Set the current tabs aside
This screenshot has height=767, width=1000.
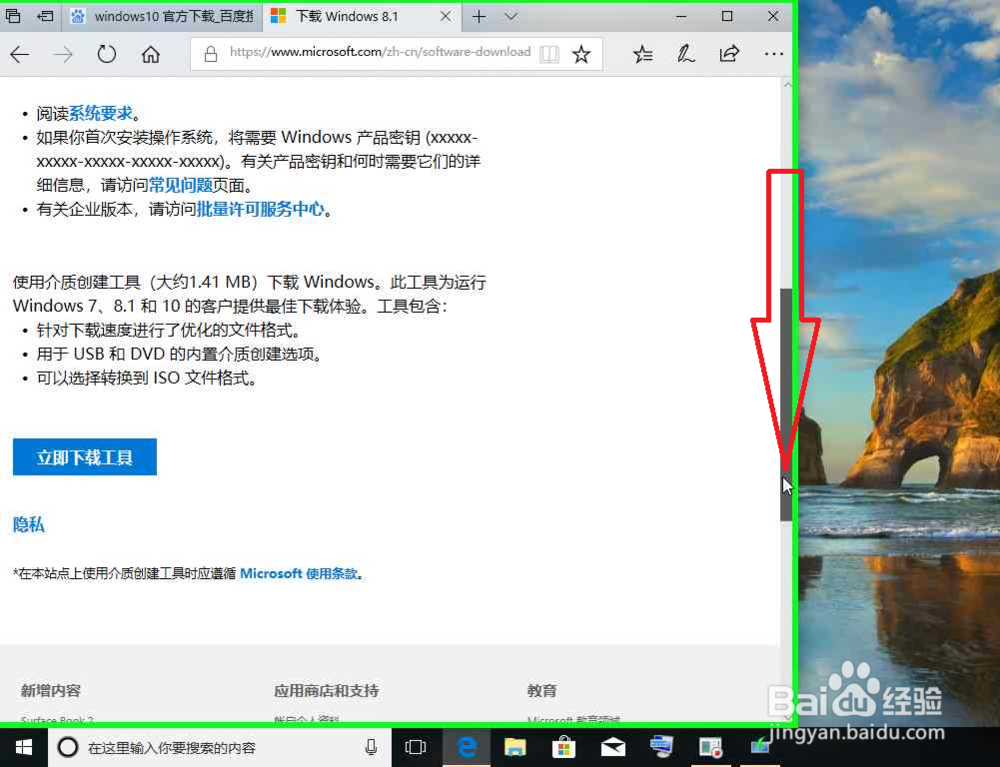[x=45, y=16]
